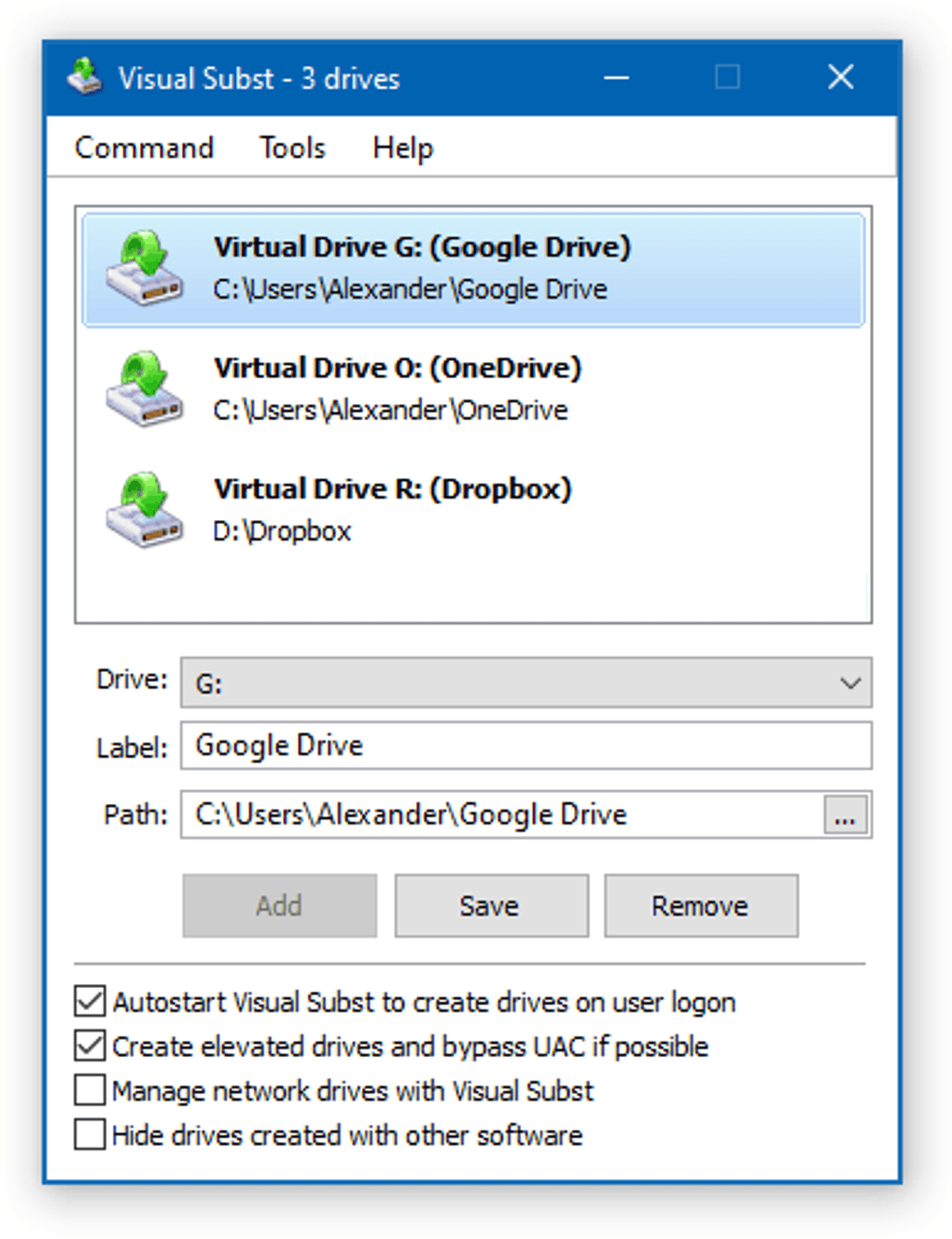Click the Add button
The width and height of the screenshot is (952, 1239).
coord(279,906)
